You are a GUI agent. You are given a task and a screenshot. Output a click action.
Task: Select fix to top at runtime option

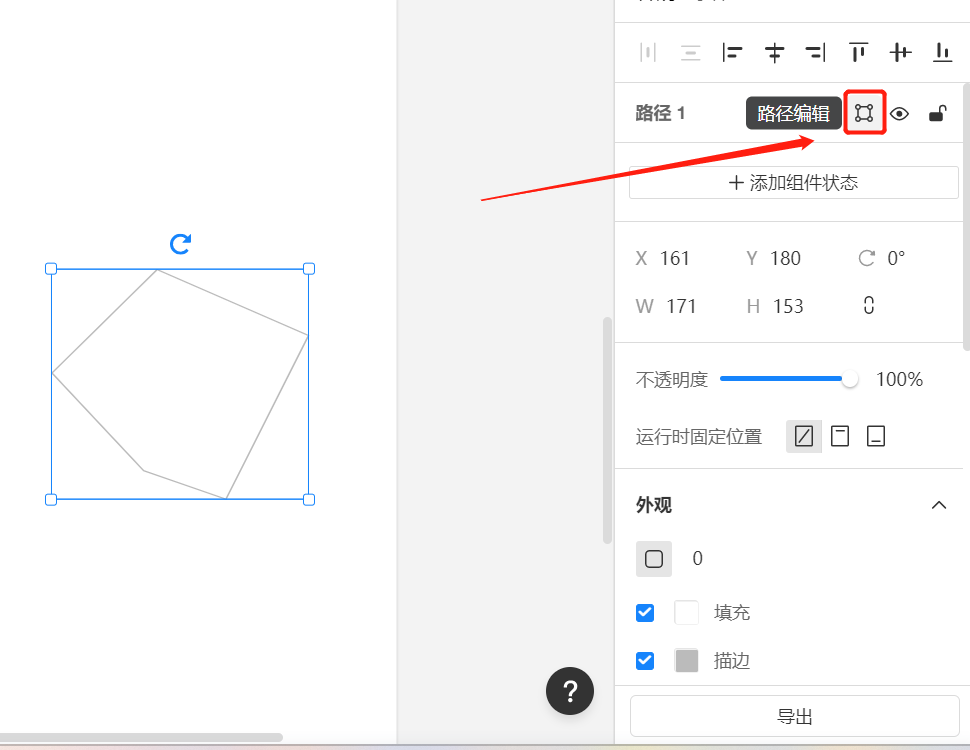(x=839, y=436)
